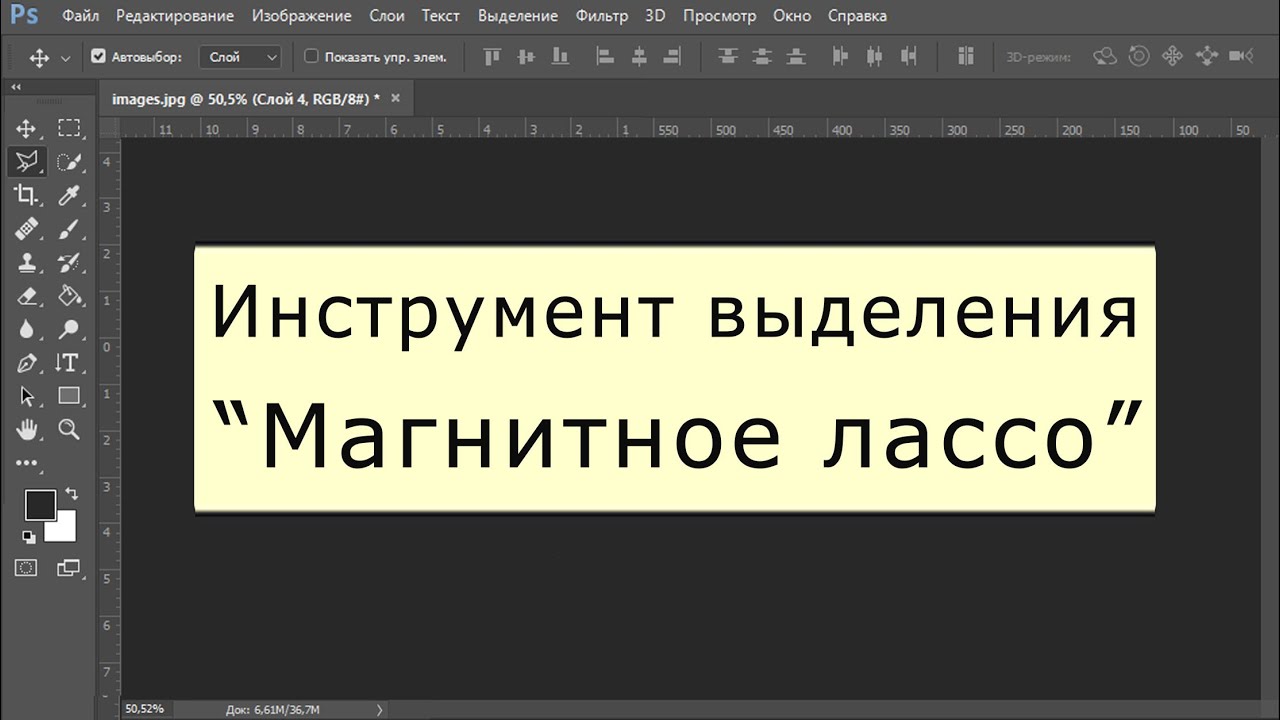The width and height of the screenshot is (1280, 720).
Task: Select the Hand tool
Action: [x=26, y=430]
